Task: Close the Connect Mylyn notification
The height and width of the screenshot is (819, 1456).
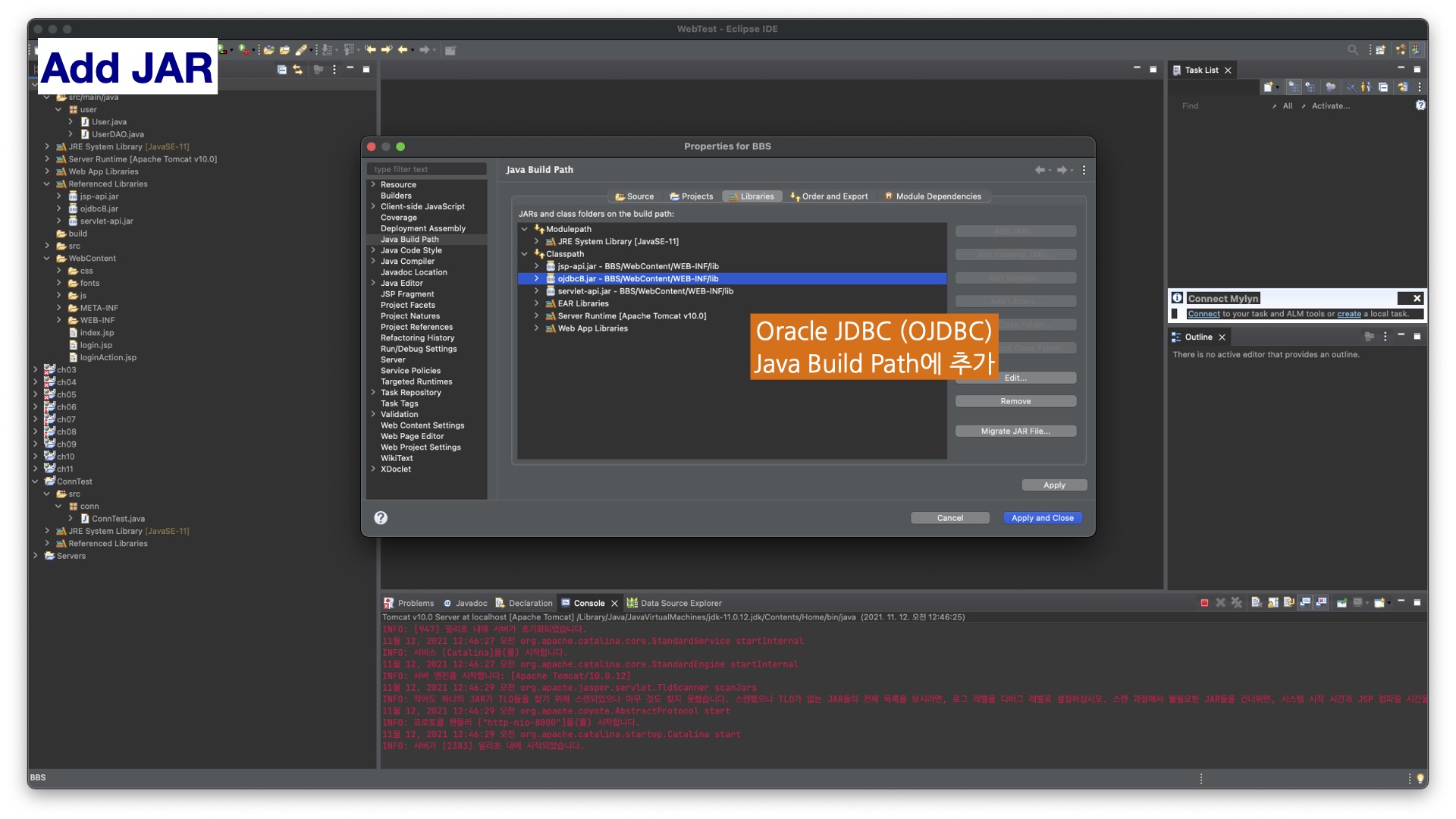Action: (1417, 298)
